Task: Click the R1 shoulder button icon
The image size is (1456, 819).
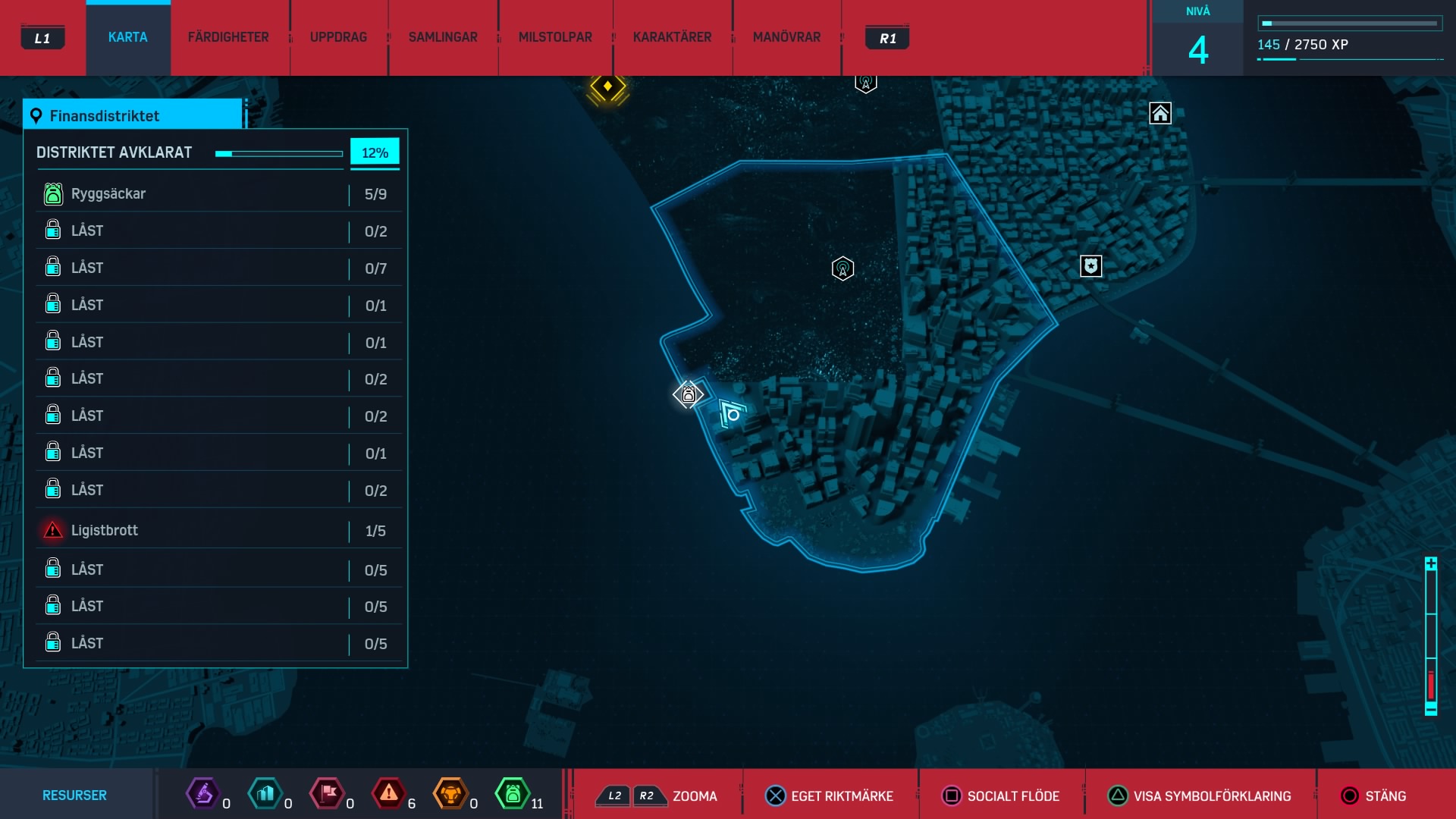Action: click(887, 38)
